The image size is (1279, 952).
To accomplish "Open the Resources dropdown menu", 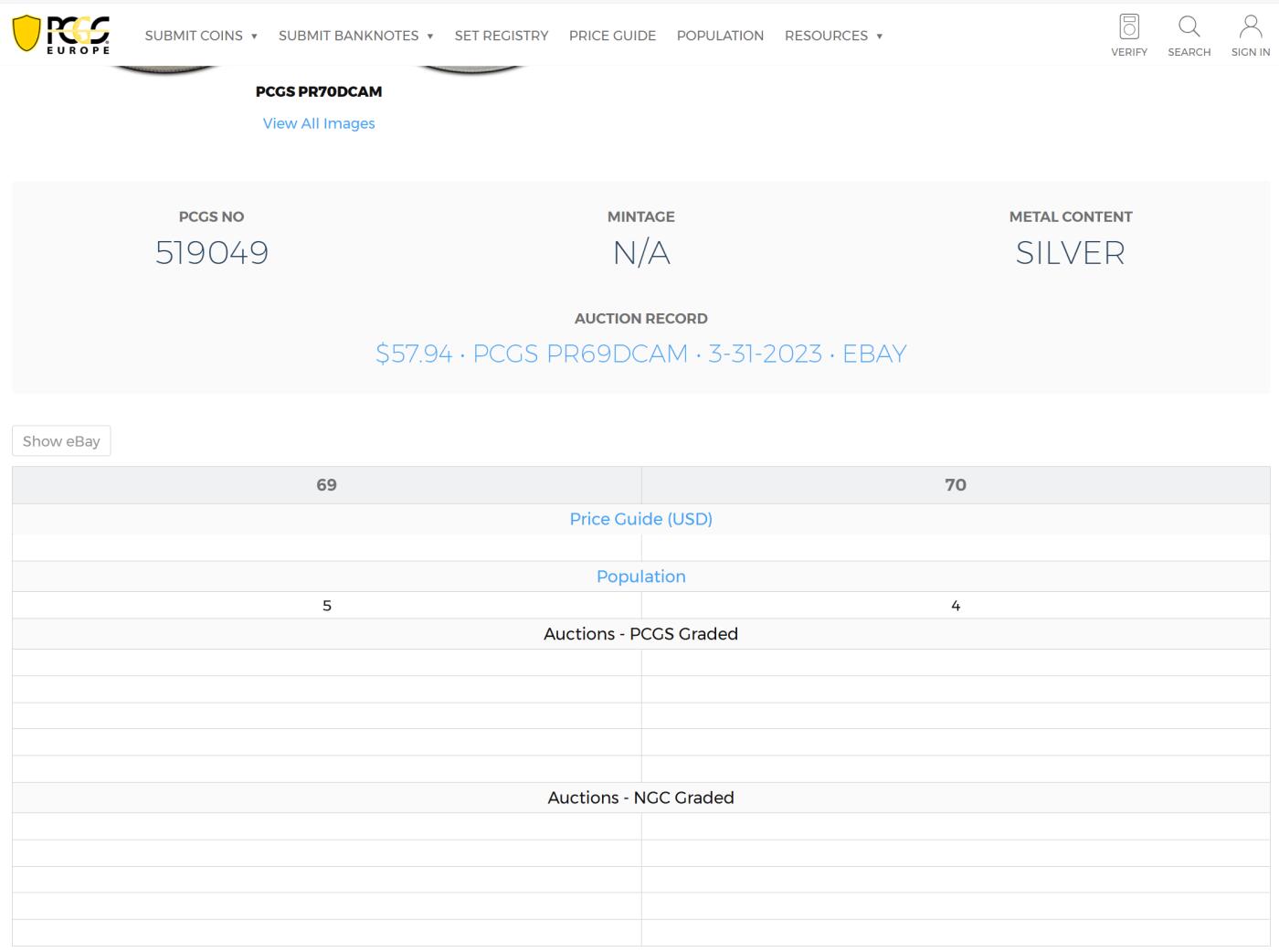I will click(833, 36).
